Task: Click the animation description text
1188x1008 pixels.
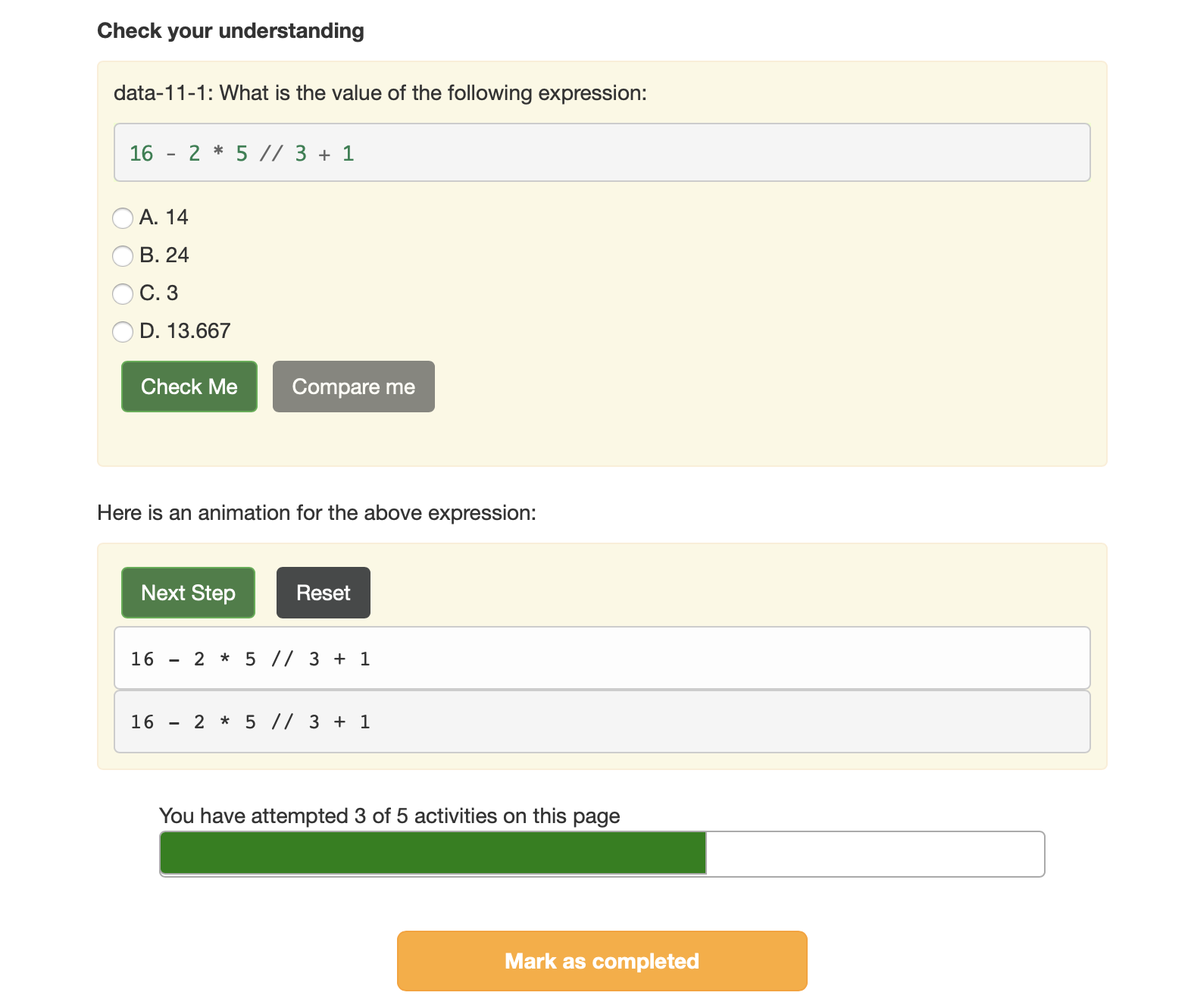Action: pos(317,513)
